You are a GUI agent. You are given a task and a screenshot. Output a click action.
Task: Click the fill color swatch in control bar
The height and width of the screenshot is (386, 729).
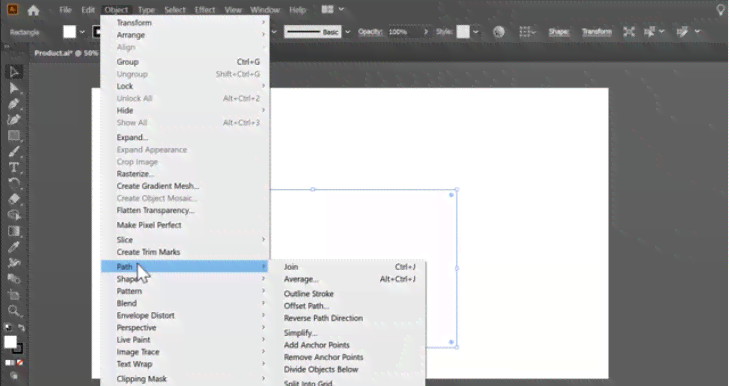(70, 32)
